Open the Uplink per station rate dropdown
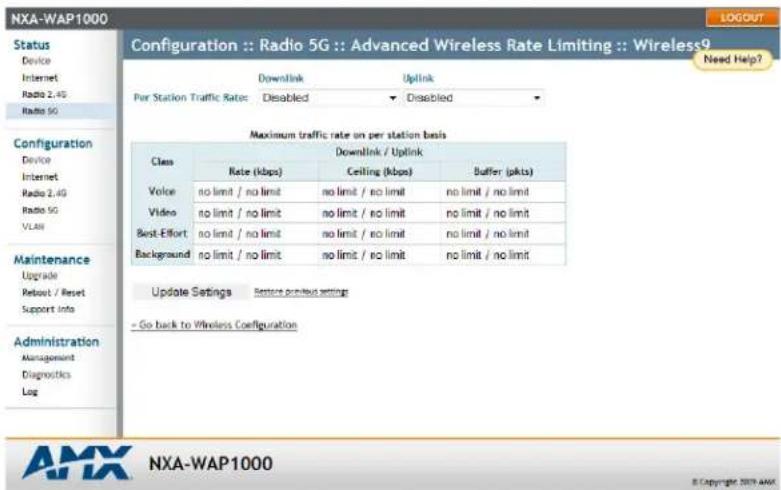Image resolution: width=781 pixels, height=490 pixels. coord(473,98)
